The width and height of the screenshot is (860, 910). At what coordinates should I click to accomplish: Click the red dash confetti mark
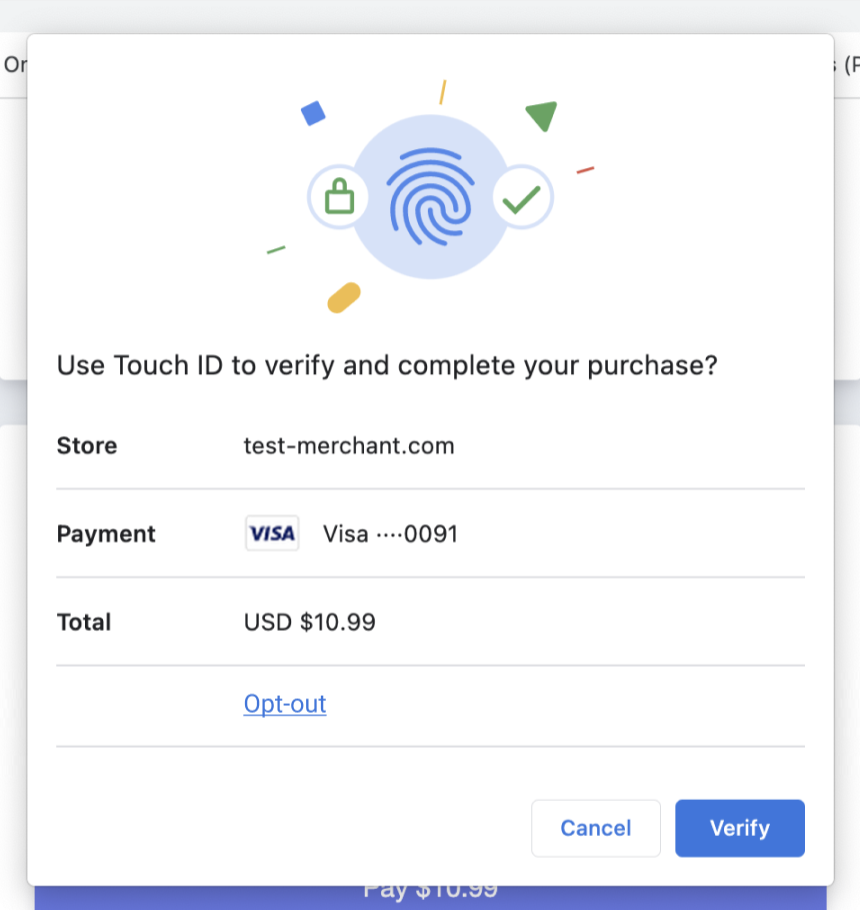(585, 170)
